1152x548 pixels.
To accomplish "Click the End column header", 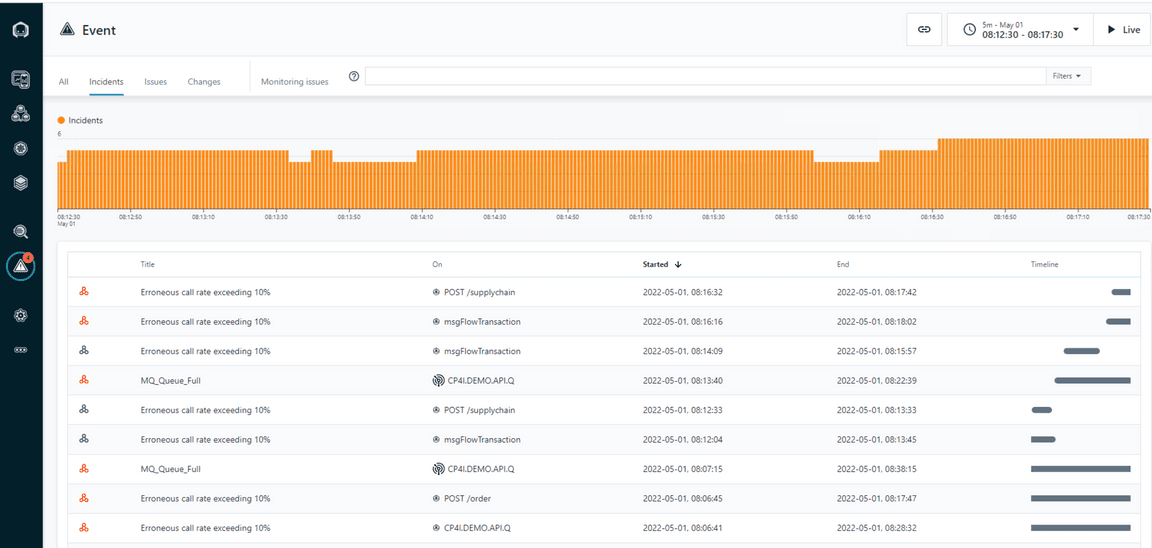I will pos(843,264).
